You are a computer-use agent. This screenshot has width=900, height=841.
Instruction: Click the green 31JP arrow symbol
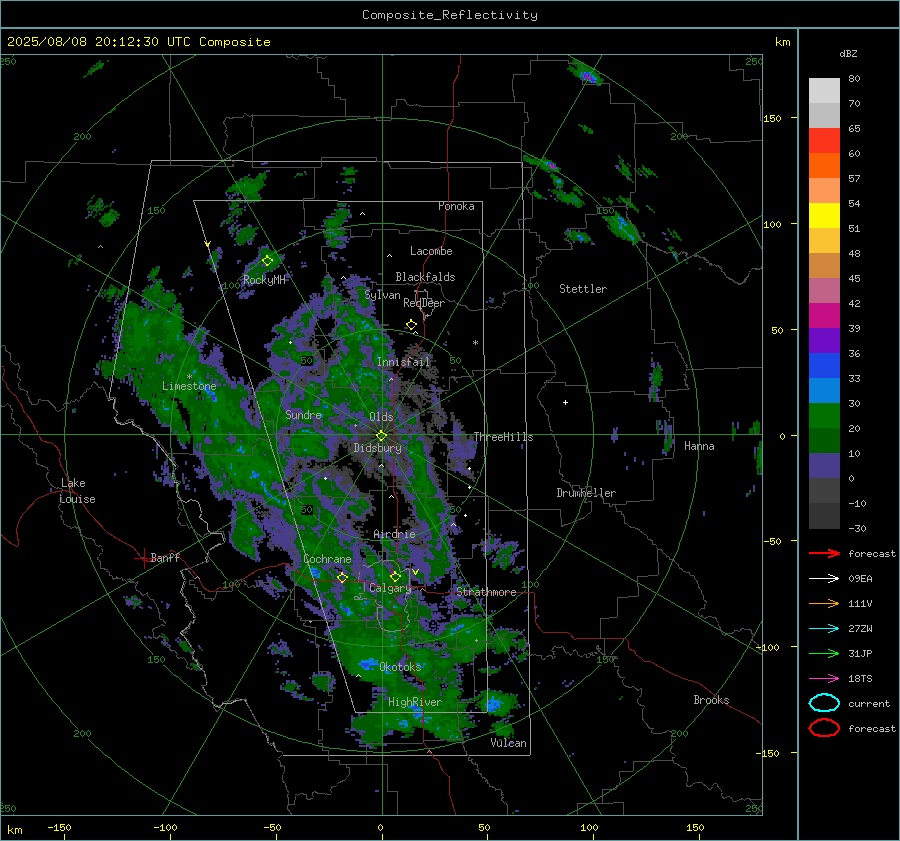(824, 653)
